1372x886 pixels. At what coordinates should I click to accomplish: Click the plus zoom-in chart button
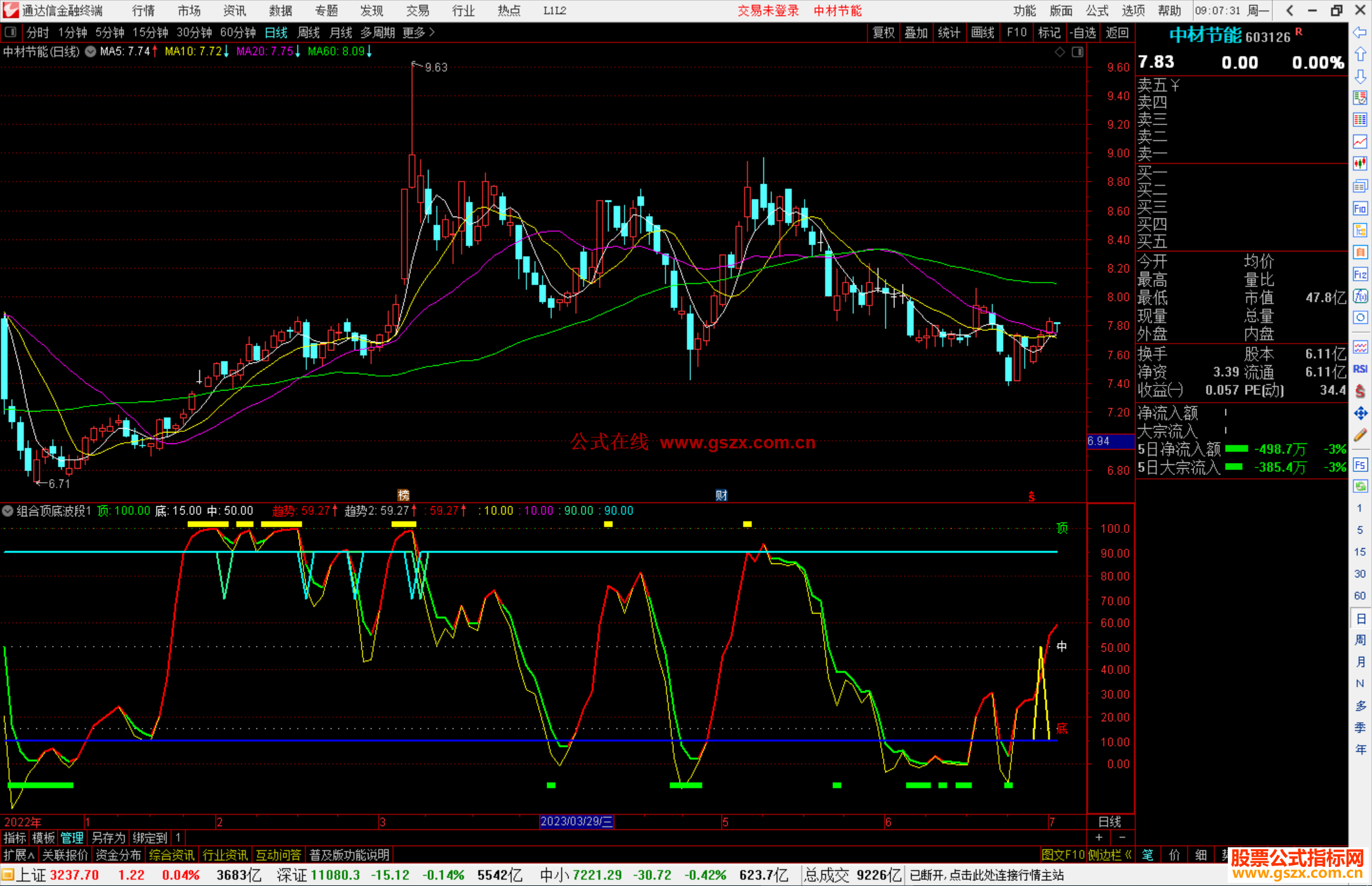[x=1099, y=838]
